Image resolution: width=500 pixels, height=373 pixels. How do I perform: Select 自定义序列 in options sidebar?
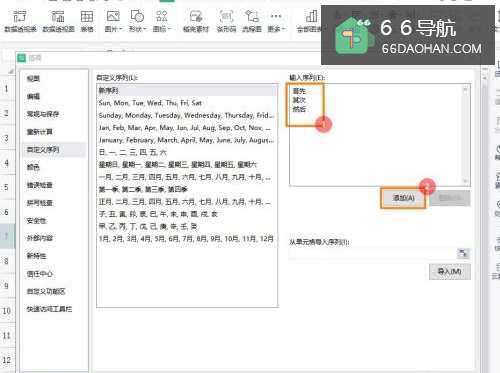click(x=43, y=150)
